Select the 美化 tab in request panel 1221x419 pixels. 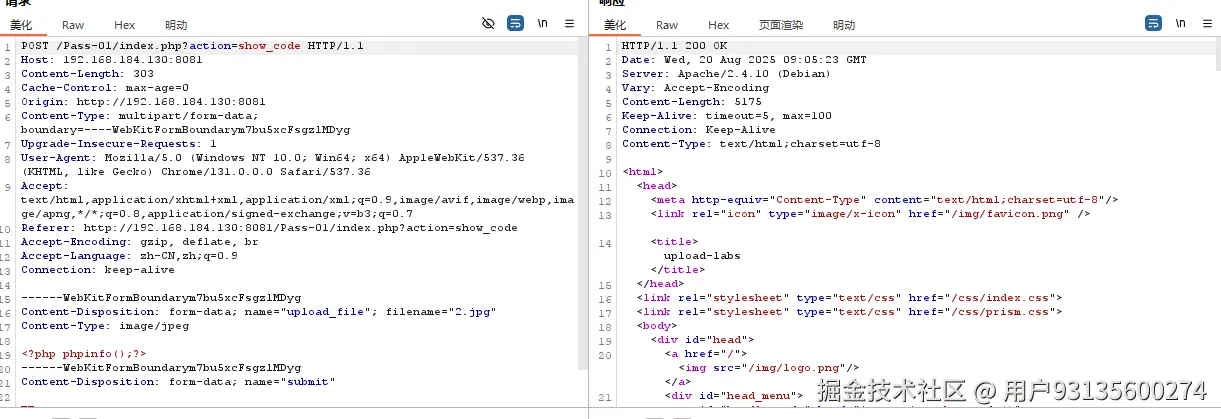pyautogui.click(x=20, y=25)
